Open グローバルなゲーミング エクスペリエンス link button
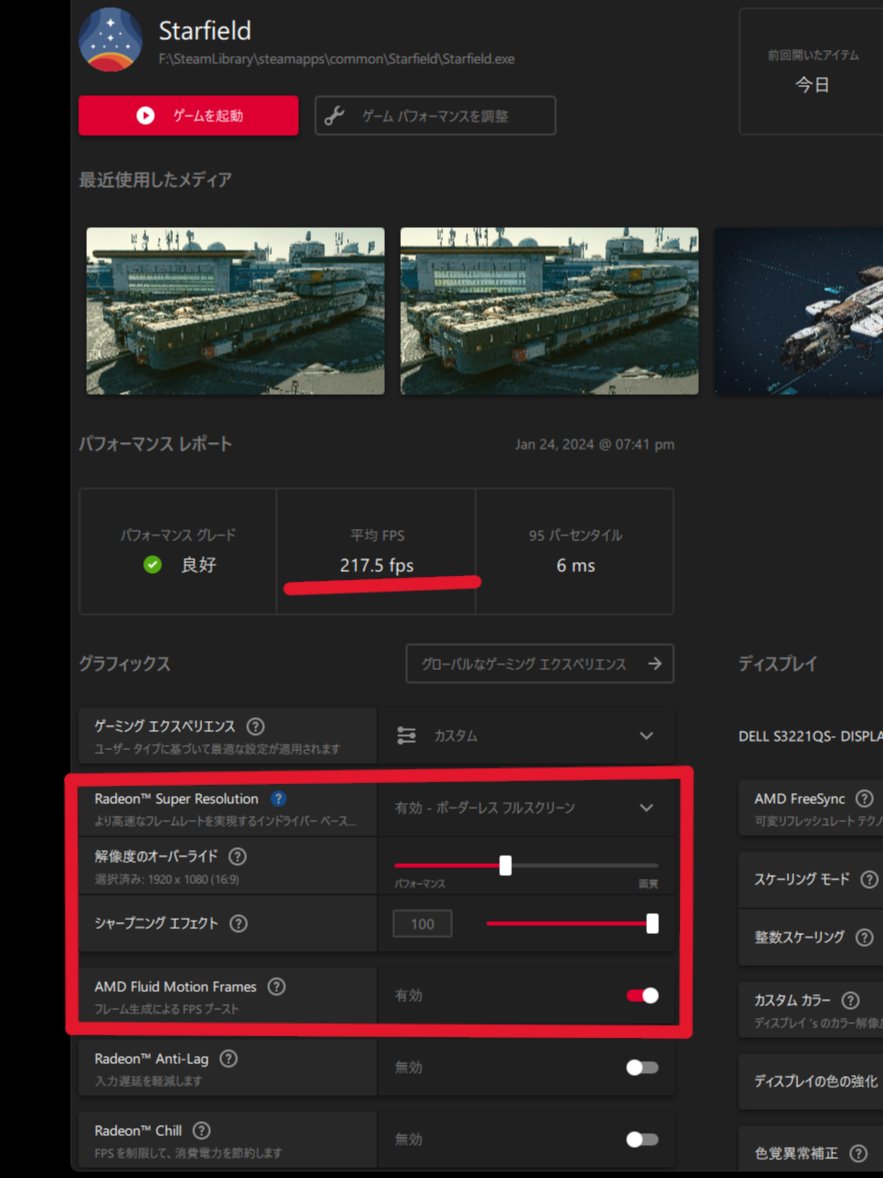Image resolution: width=883 pixels, height=1178 pixels. point(540,663)
